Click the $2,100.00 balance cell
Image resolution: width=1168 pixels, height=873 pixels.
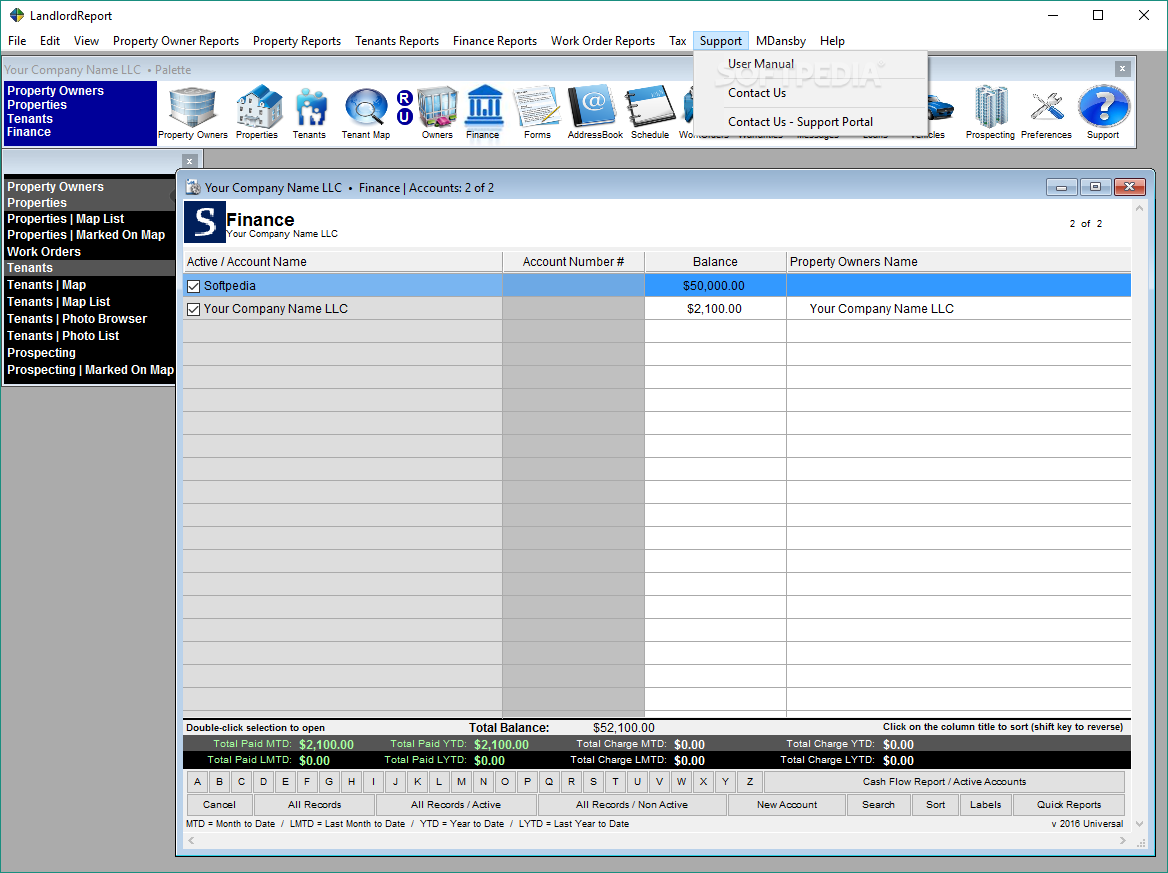[715, 309]
